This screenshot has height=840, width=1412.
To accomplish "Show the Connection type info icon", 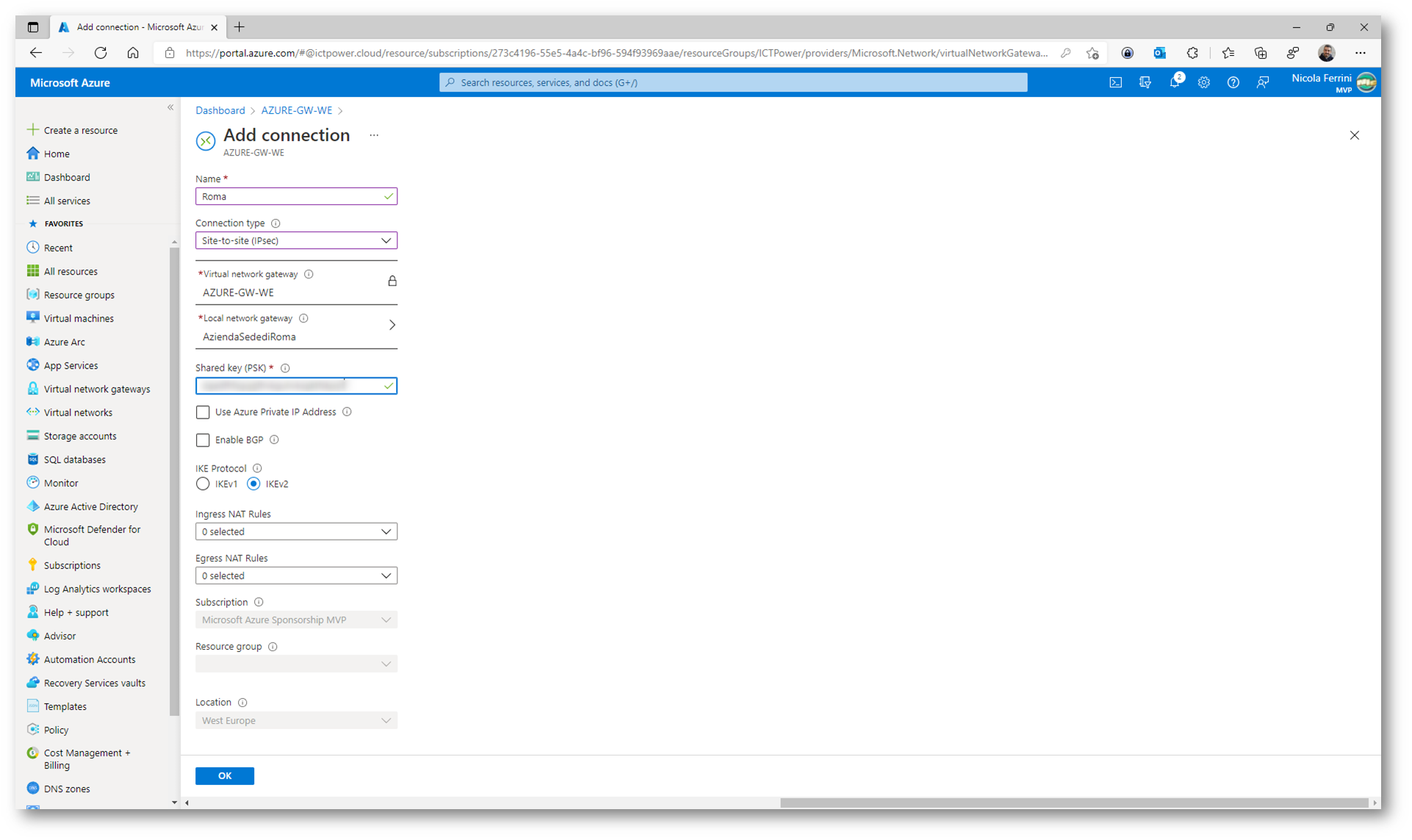I will (275, 223).
